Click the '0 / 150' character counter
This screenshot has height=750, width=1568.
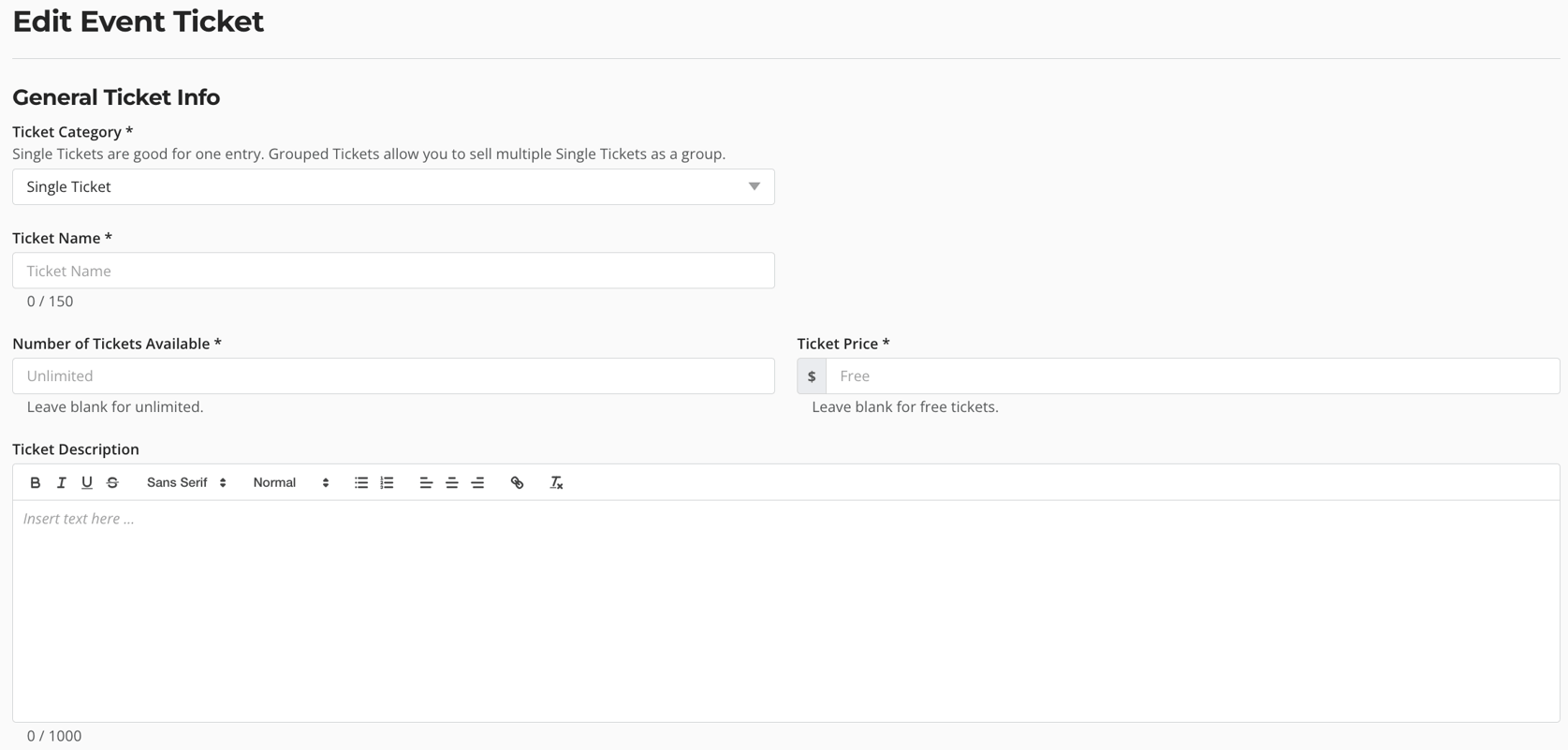click(50, 301)
